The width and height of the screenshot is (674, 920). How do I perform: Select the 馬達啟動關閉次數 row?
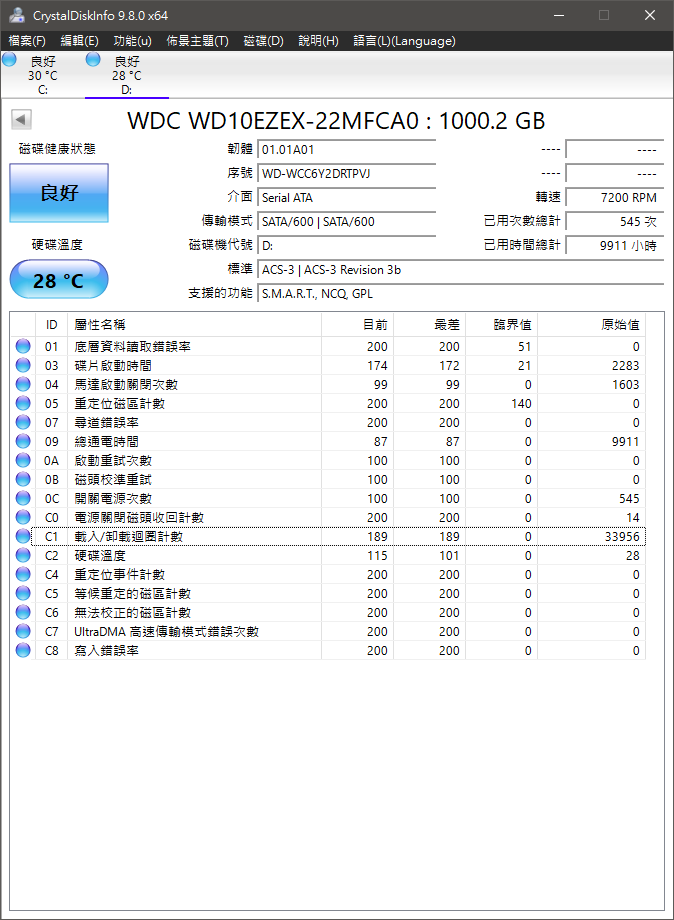point(328,384)
